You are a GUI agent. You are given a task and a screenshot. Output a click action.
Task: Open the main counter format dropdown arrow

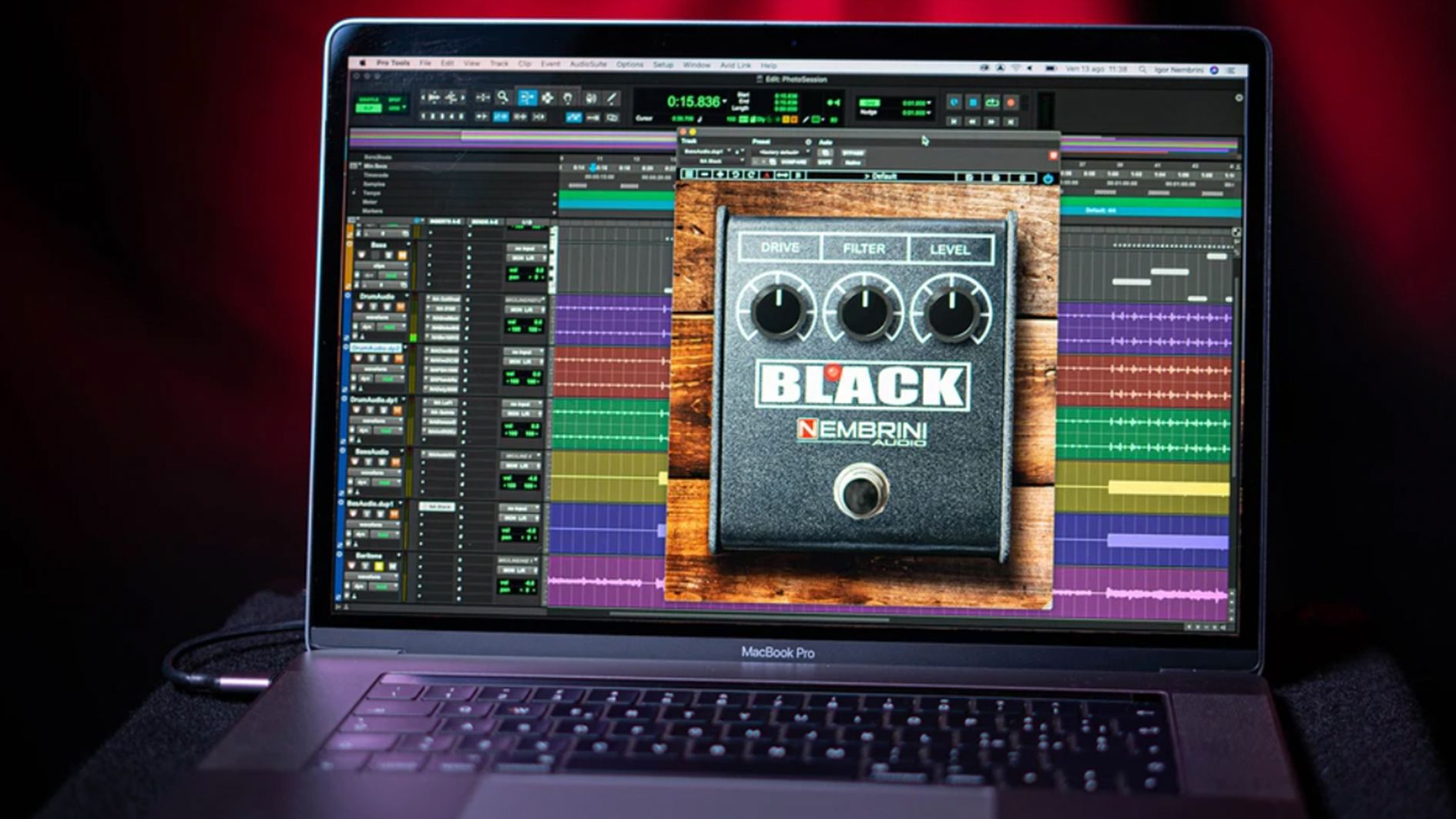pyautogui.click(x=724, y=102)
